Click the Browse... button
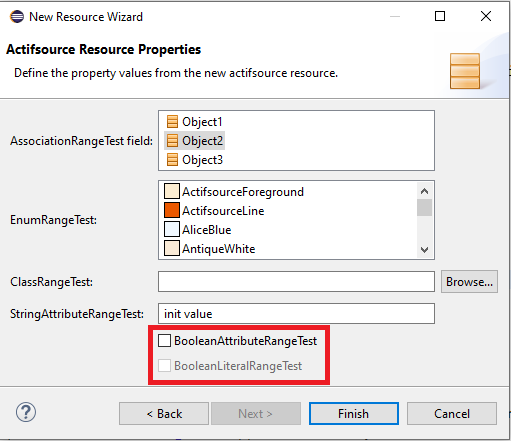Viewport: 511px width, 441px height. tap(469, 282)
